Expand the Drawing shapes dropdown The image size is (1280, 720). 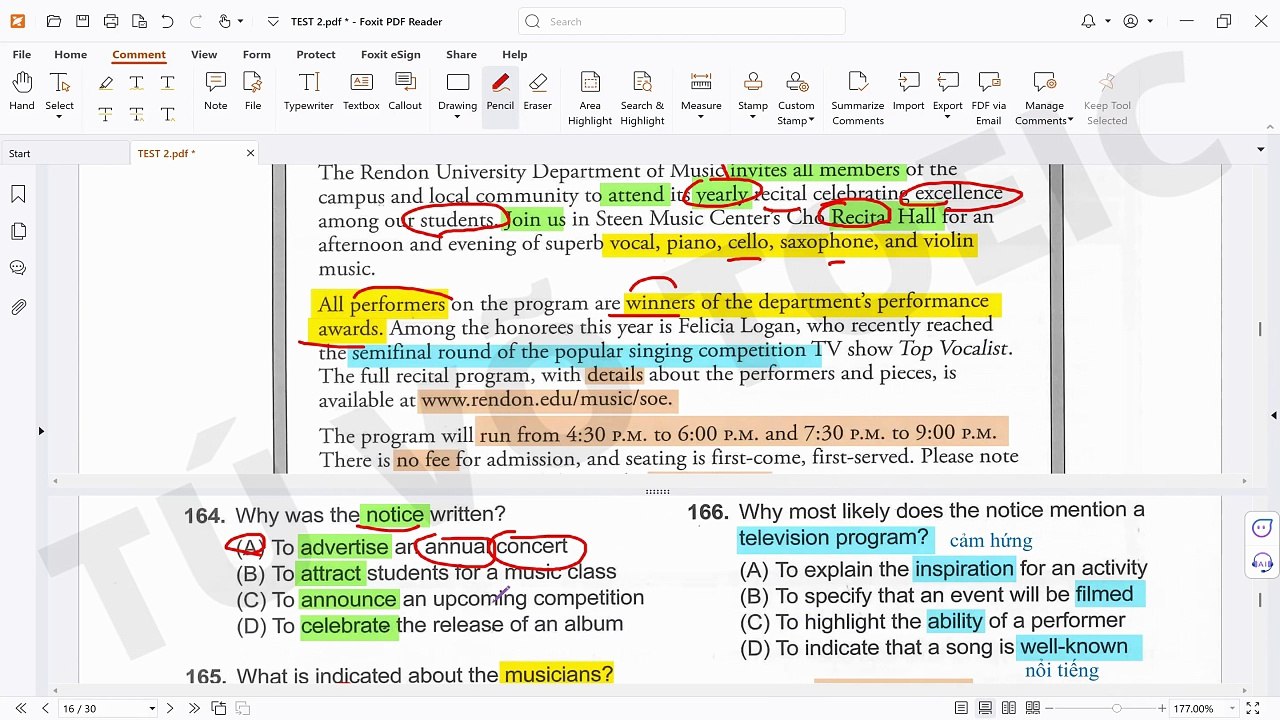pyautogui.click(x=457, y=117)
